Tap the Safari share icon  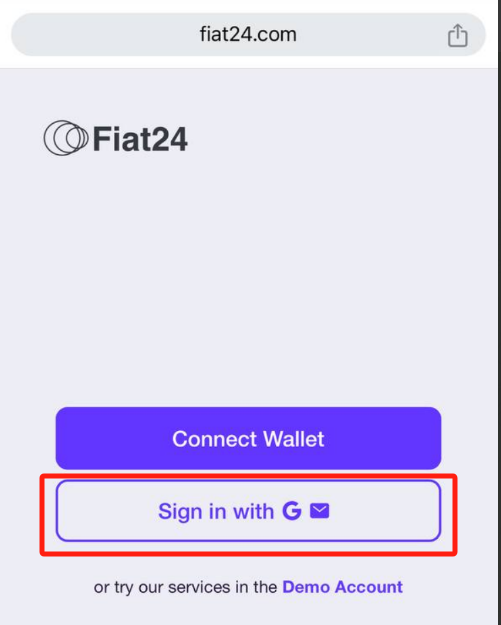[x=457, y=35]
